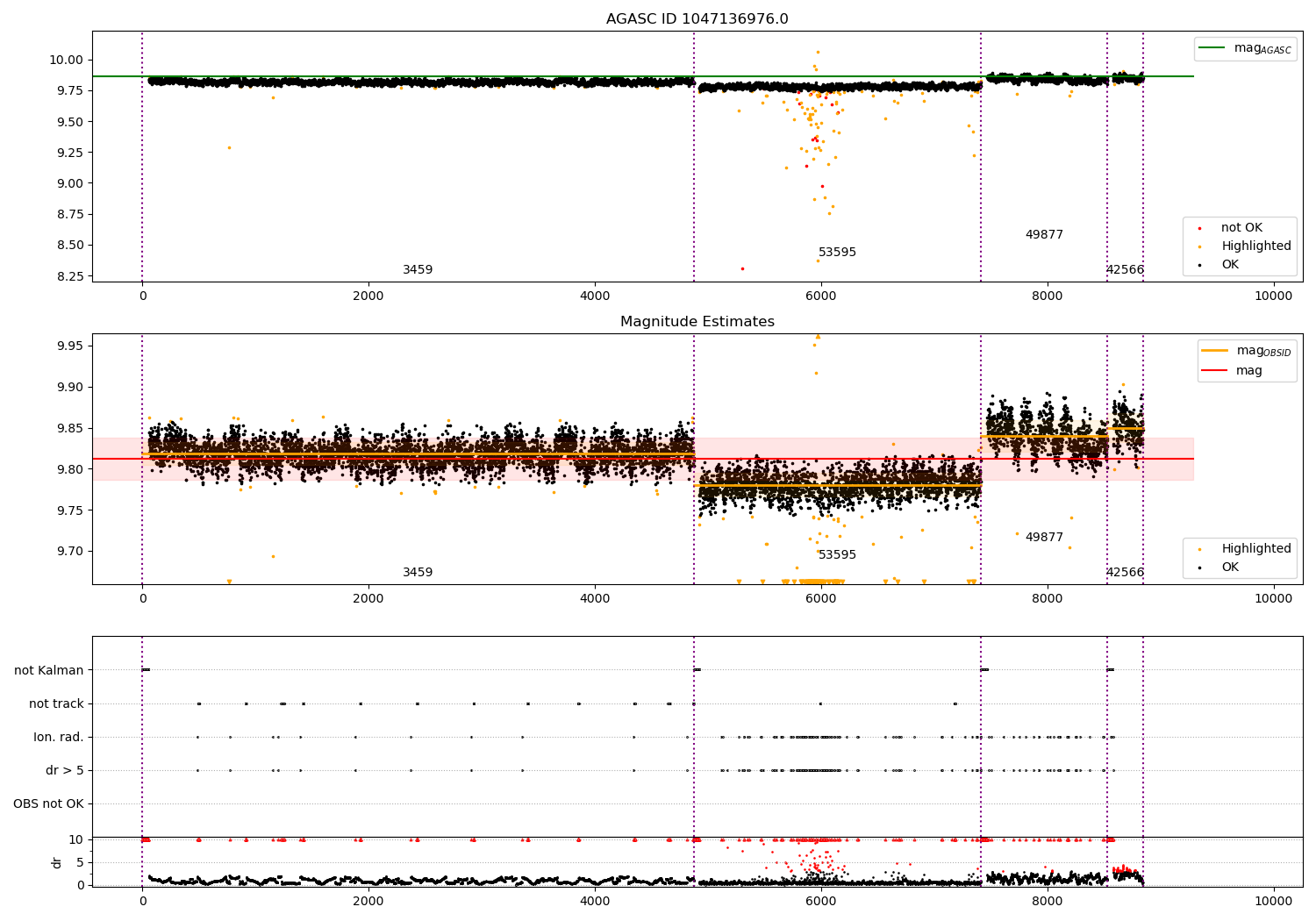Screen dimensions: 1316x921
Task: Click obsid label 49877 in top plot
Action: click(1044, 235)
